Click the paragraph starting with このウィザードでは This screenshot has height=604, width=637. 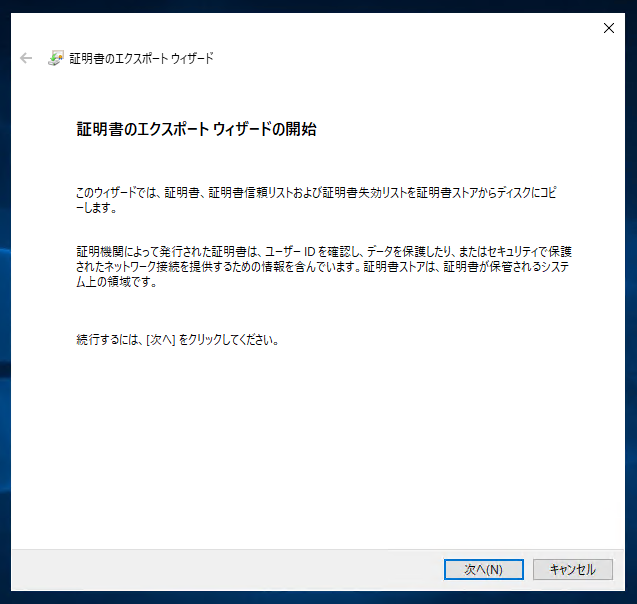(x=316, y=200)
